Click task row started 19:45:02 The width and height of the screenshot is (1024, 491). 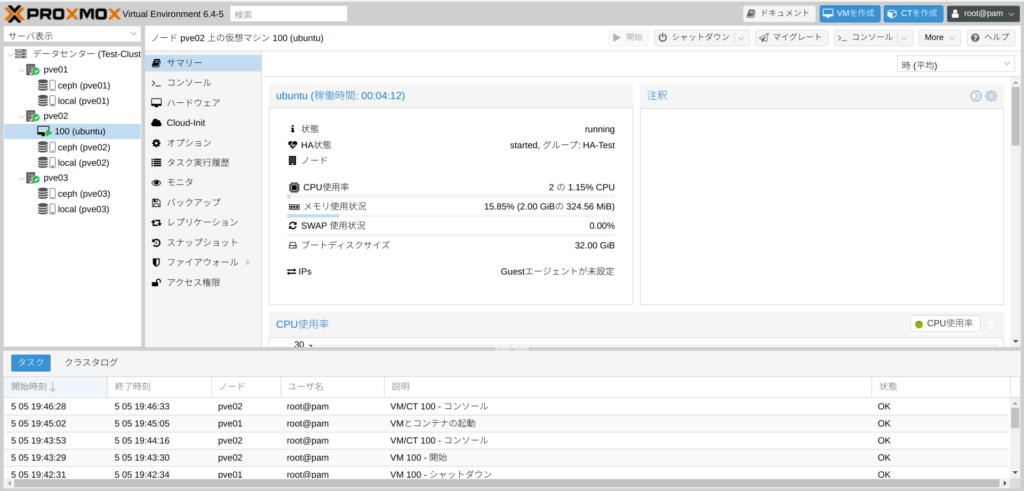pyautogui.click(x=507, y=423)
